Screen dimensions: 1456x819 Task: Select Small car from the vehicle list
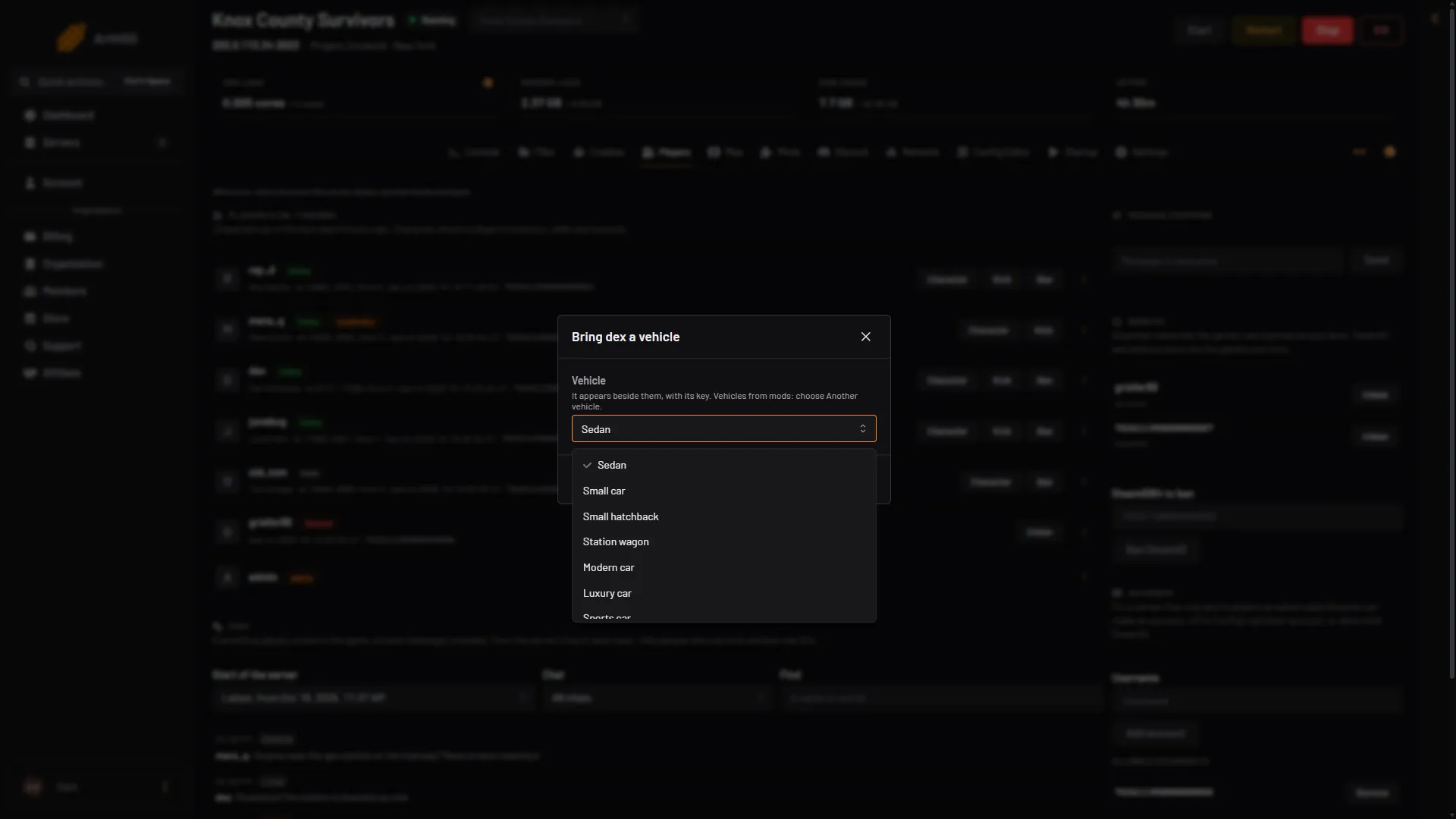(723, 491)
